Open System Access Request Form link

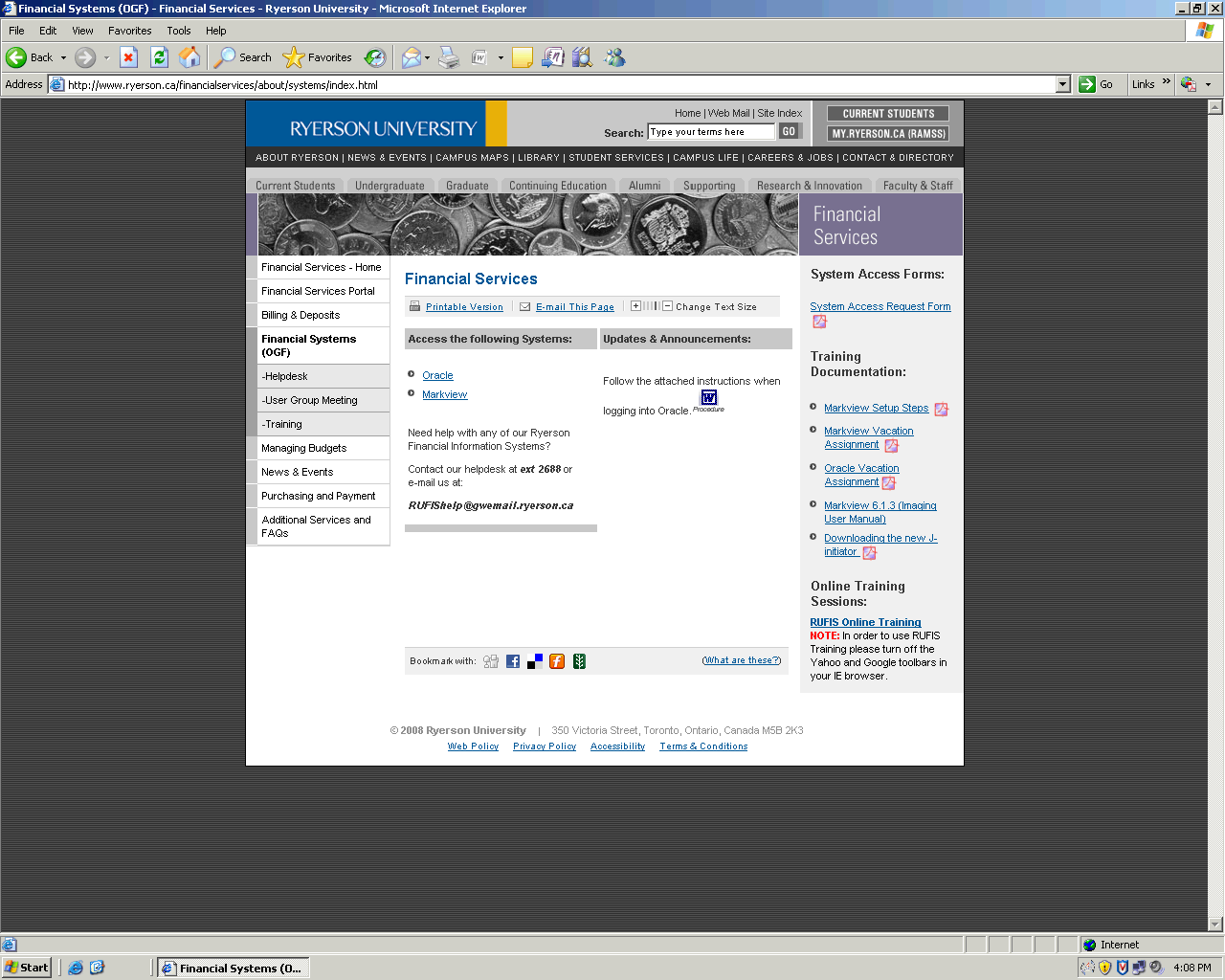coord(880,306)
